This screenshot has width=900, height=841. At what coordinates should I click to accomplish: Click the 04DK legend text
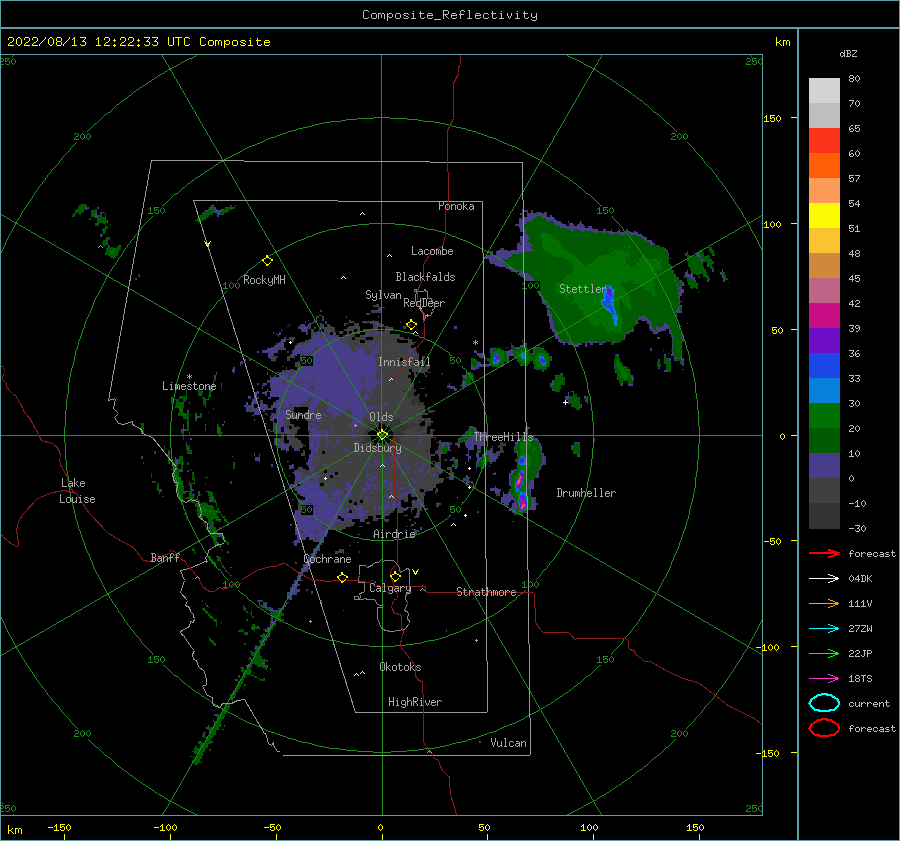(x=860, y=579)
